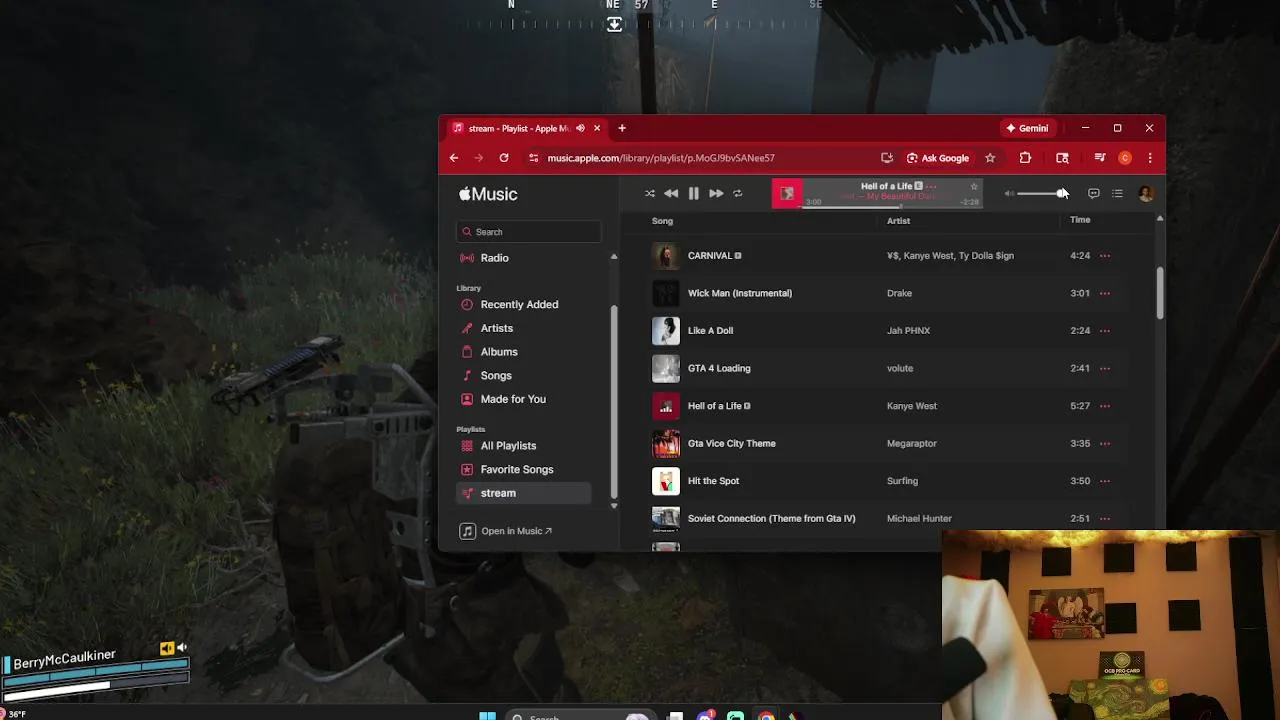Viewport: 1280px width, 720px height.
Task: Click the Song column header
Action: click(662, 220)
